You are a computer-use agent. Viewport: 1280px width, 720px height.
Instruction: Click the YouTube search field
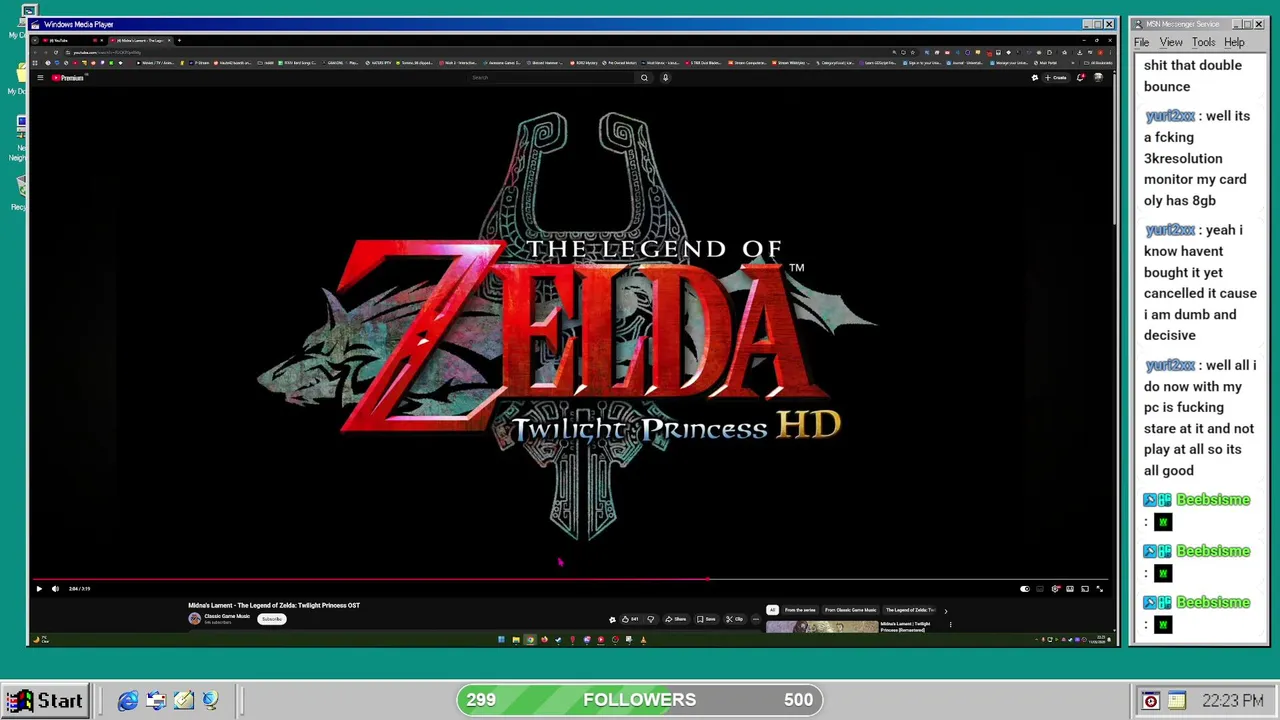click(x=550, y=78)
